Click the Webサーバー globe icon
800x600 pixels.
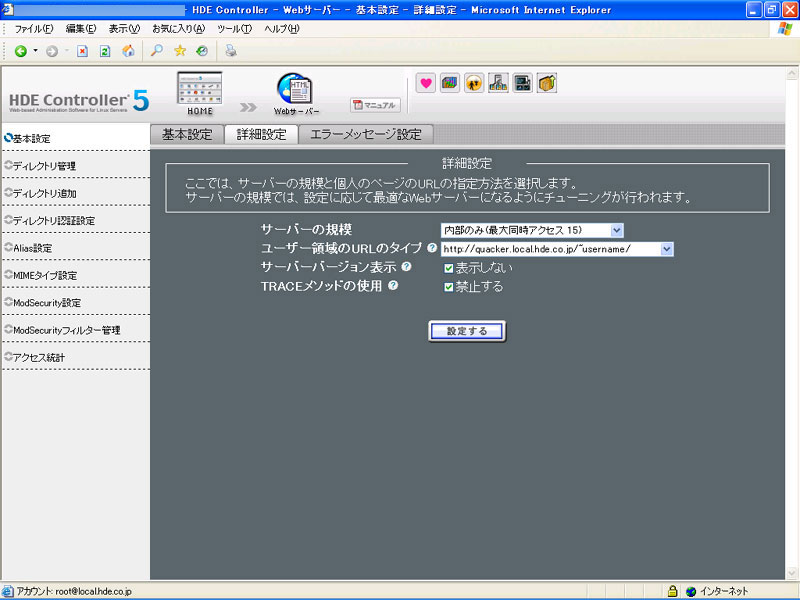tap(296, 94)
